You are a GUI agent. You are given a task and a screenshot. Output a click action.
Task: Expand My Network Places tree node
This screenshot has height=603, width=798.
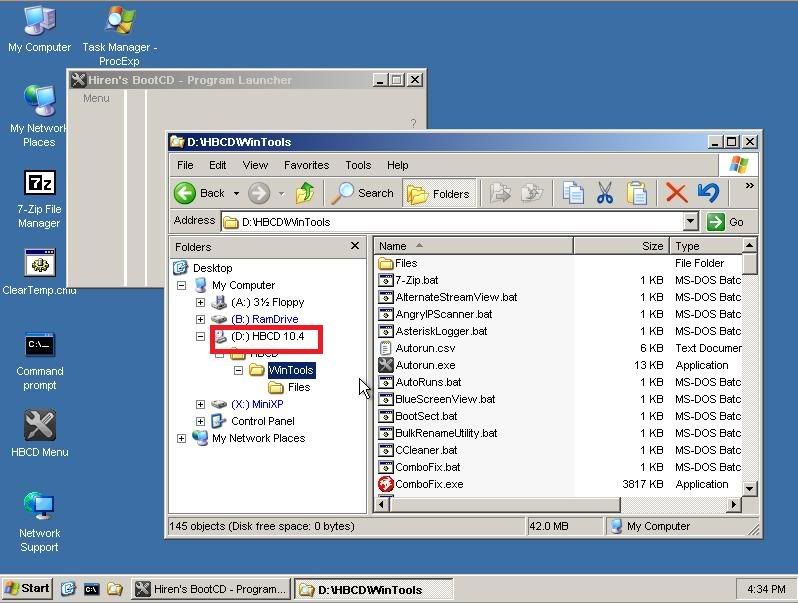click(181, 438)
